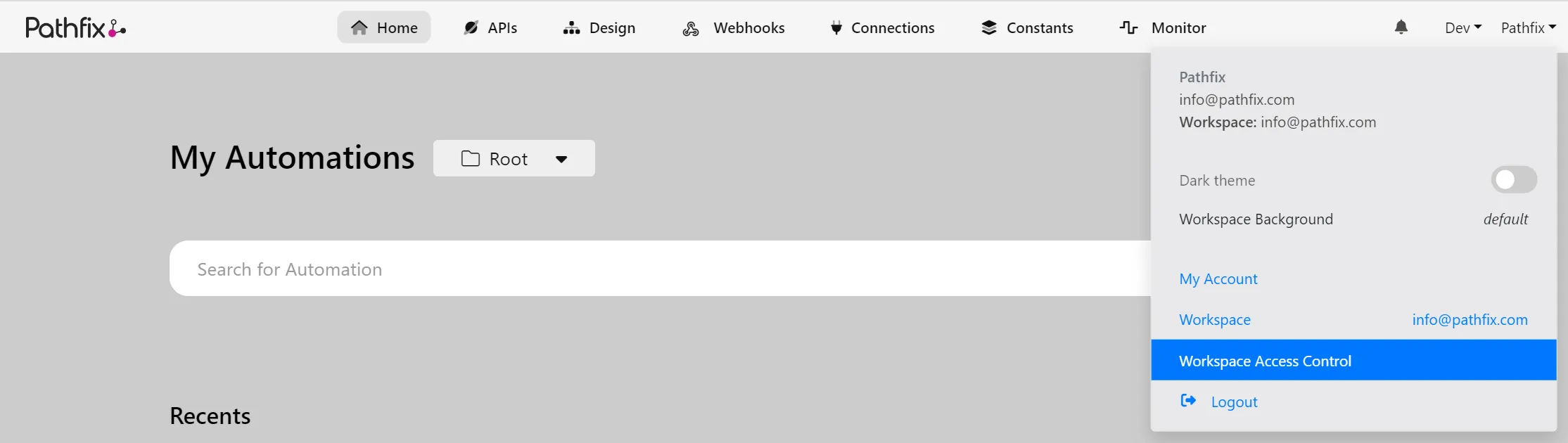Open the Constants tab
The height and width of the screenshot is (443, 1568).
[1027, 27]
